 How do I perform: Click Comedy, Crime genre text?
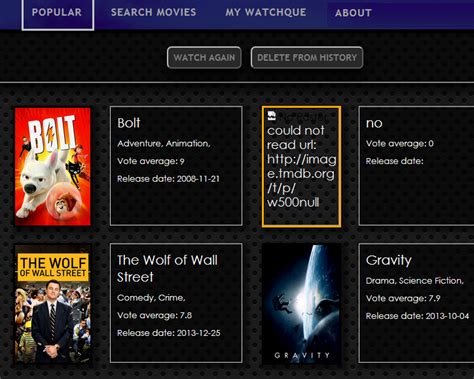click(151, 298)
